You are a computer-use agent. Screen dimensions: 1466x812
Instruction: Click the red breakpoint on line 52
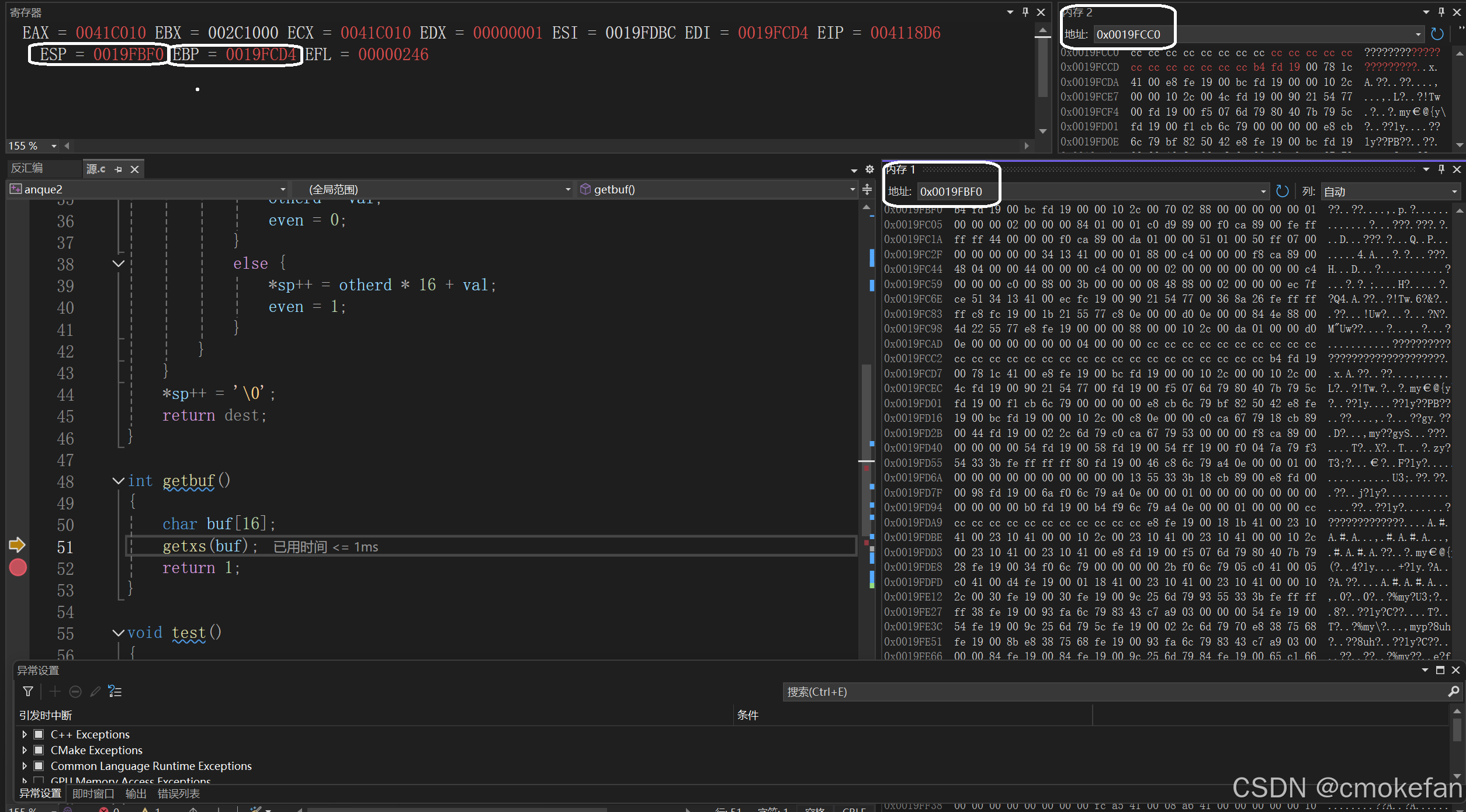[x=18, y=568]
